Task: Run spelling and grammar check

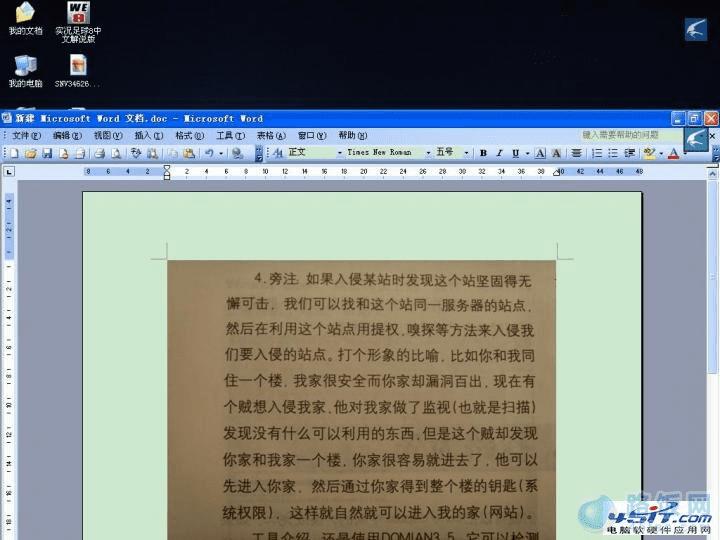Action: (136, 153)
